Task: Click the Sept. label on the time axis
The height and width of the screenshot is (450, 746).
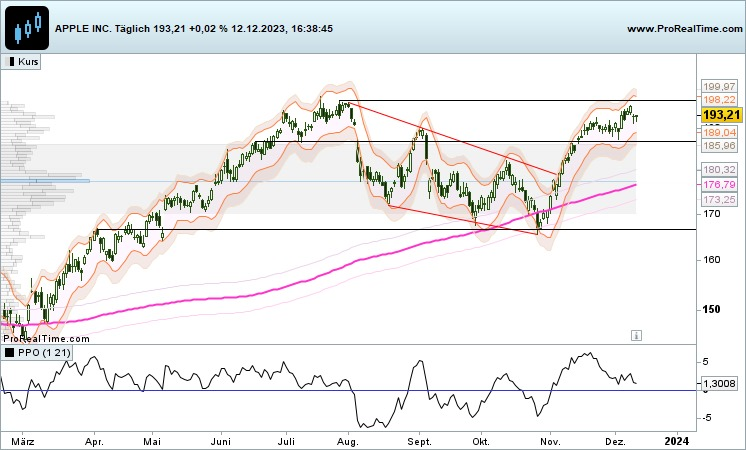Action: pyautogui.click(x=420, y=441)
